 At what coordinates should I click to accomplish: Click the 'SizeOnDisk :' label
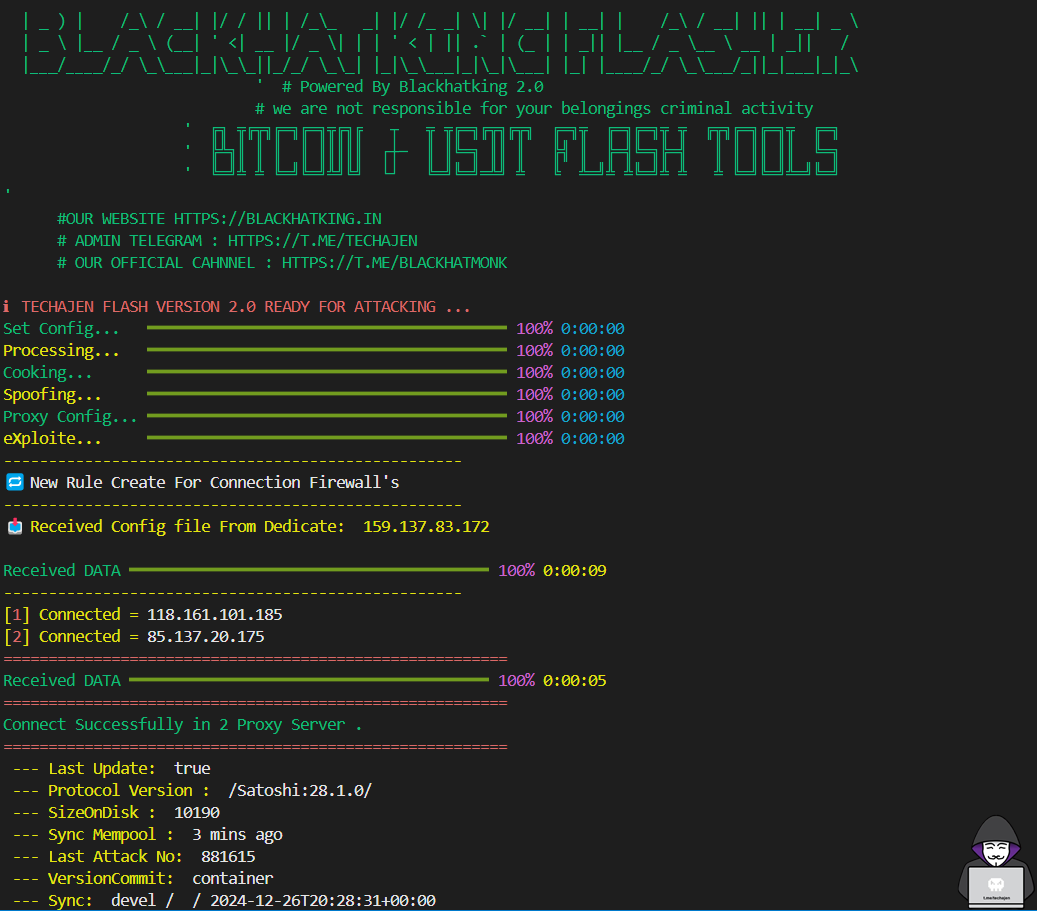point(102,812)
